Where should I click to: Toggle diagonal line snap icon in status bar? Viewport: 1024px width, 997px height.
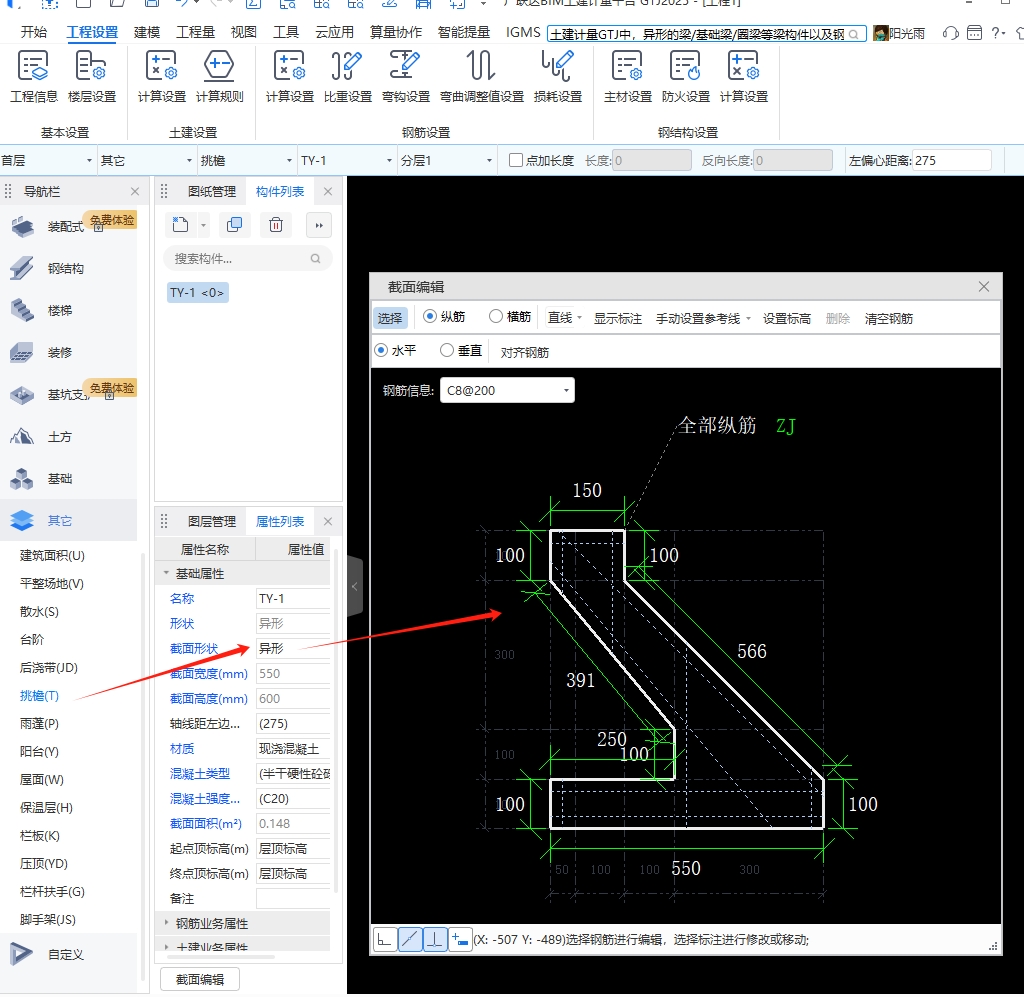pyautogui.click(x=410, y=940)
